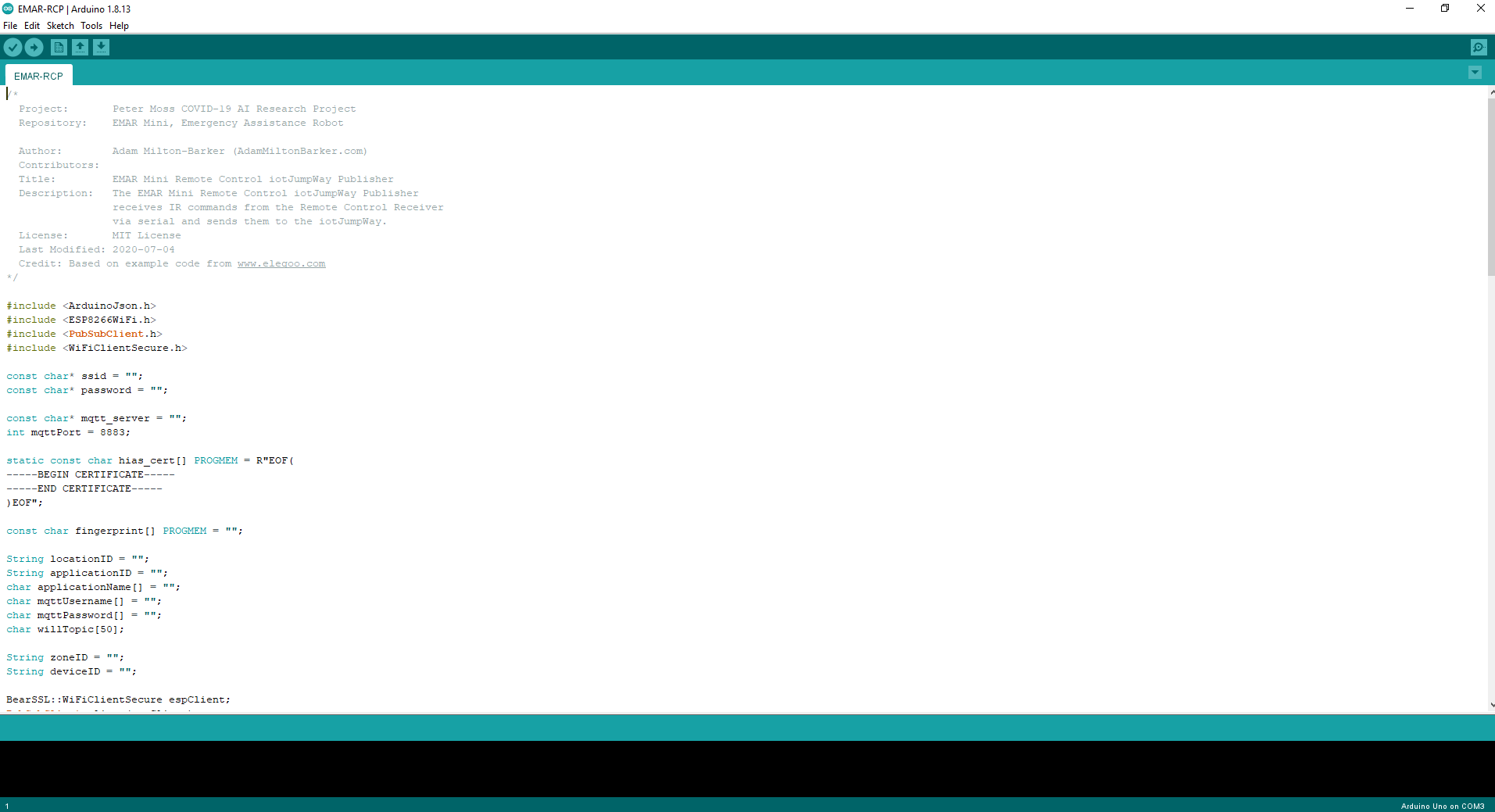The image size is (1495, 812).
Task: Click the PubSubClient include text
Action: click(106, 334)
